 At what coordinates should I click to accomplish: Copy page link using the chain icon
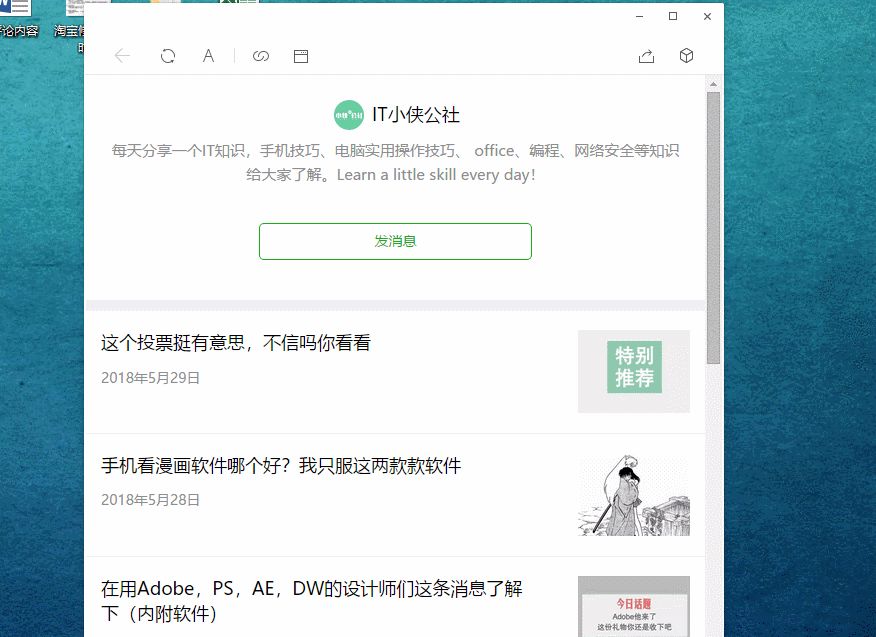pos(261,56)
